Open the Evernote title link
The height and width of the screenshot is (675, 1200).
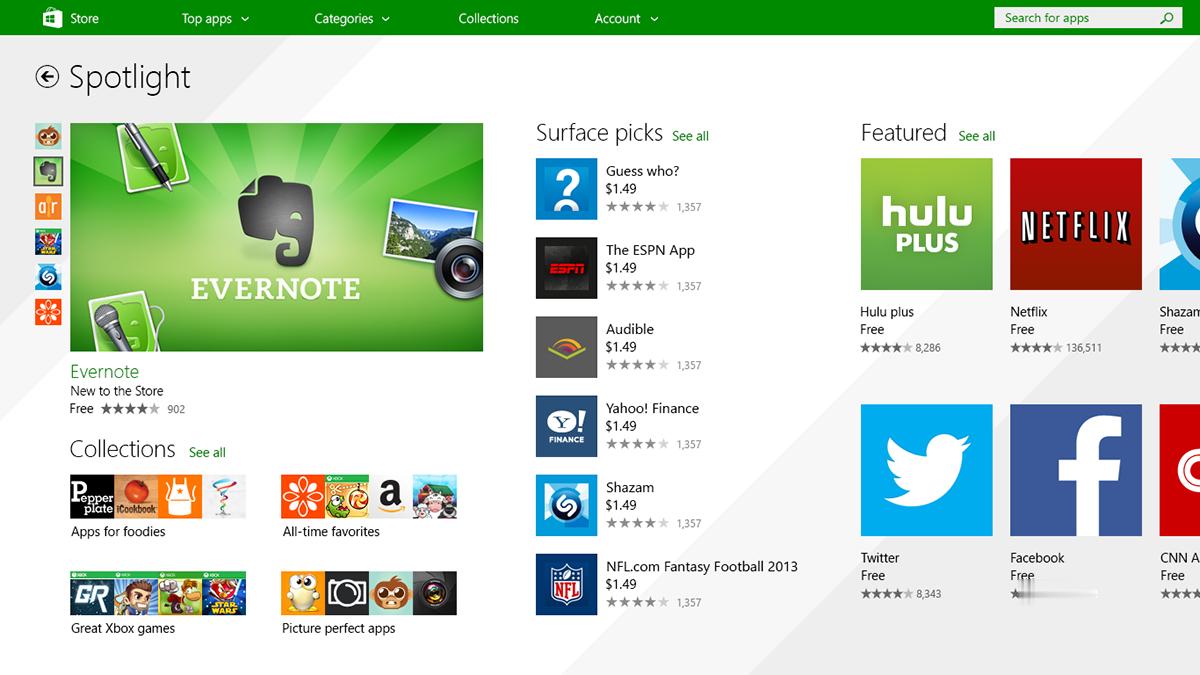coord(104,371)
